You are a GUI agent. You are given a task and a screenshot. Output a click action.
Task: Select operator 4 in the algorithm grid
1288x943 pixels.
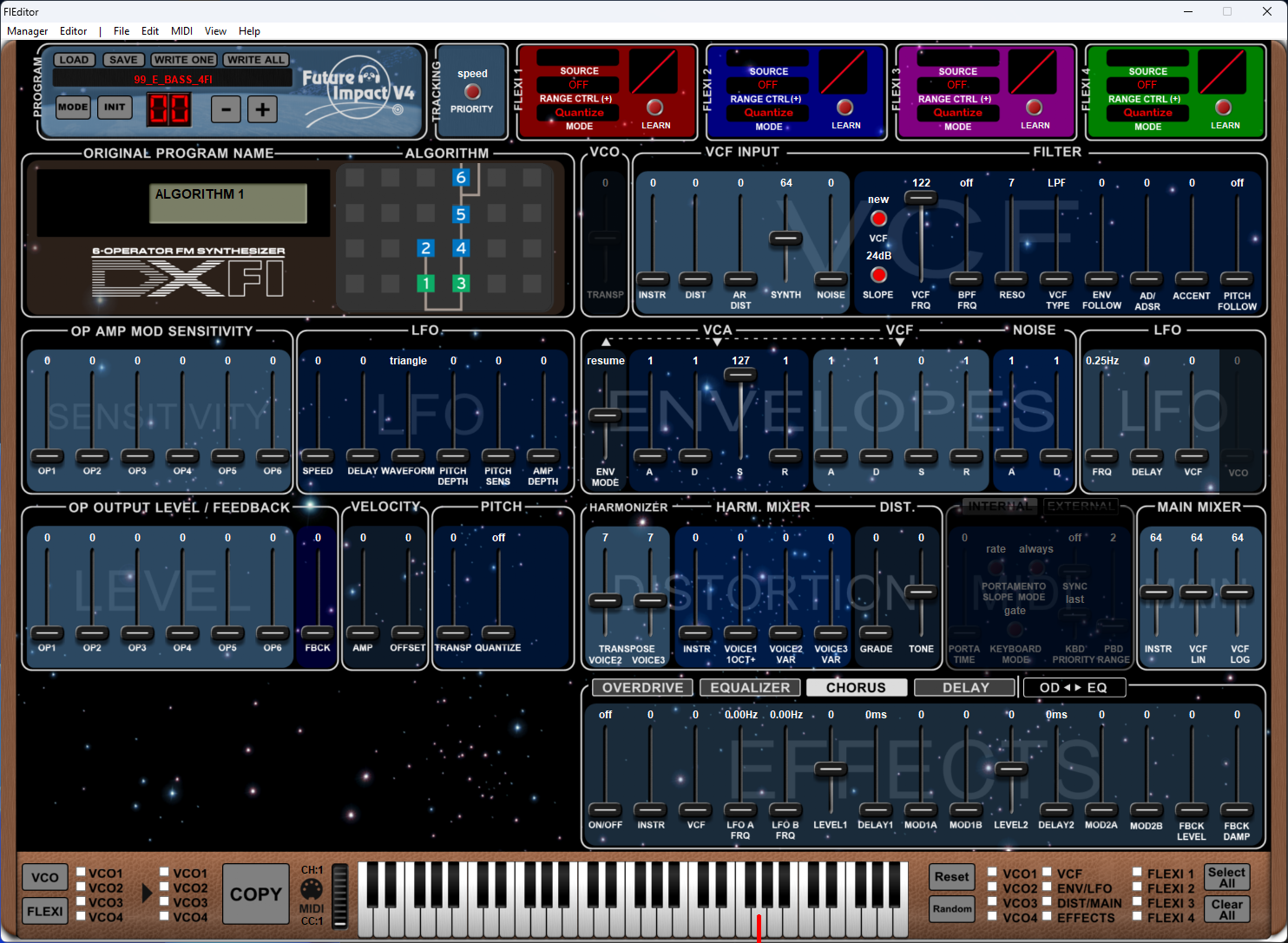(461, 248)
